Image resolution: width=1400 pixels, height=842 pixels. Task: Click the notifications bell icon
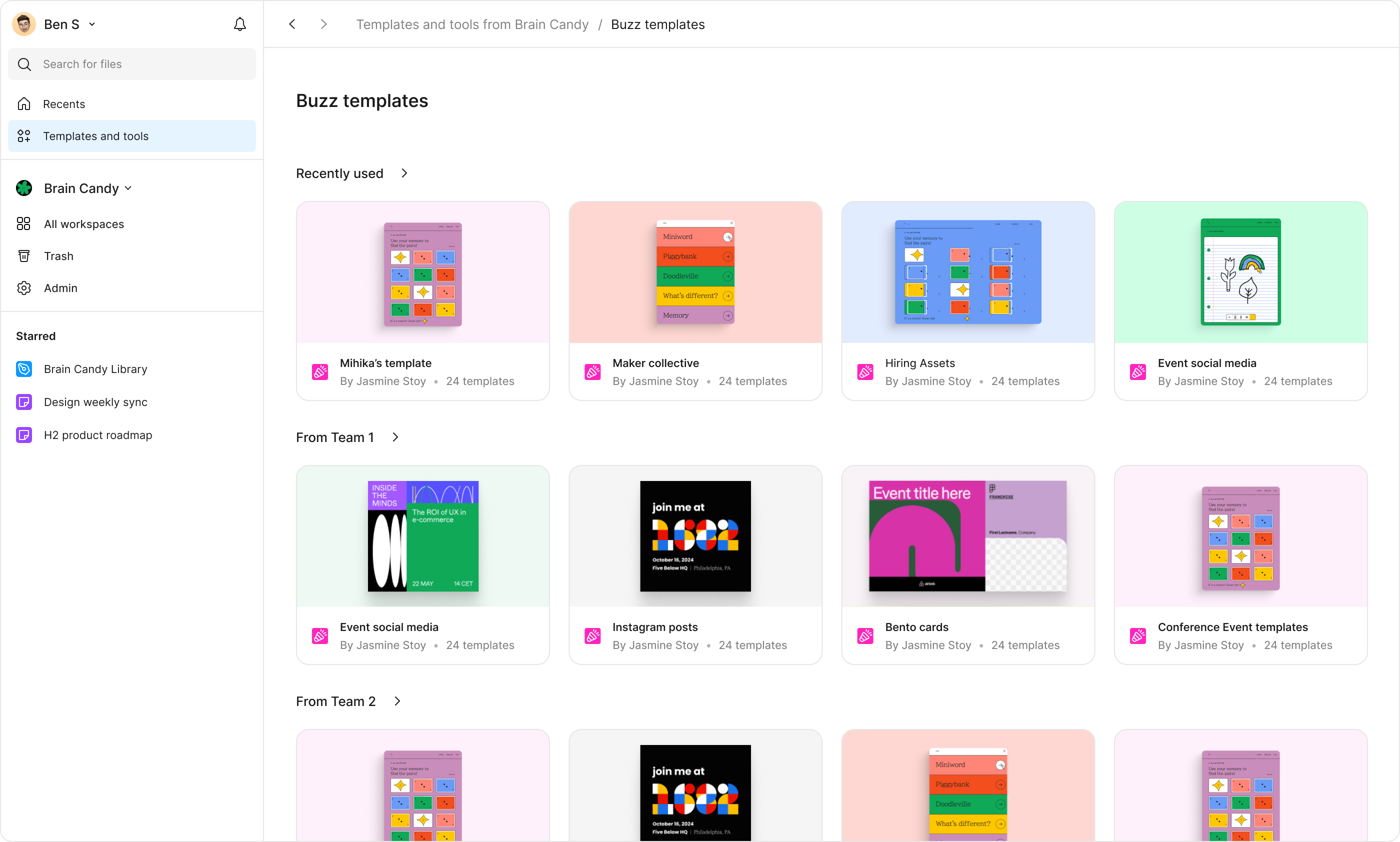[x=240, y=24]
